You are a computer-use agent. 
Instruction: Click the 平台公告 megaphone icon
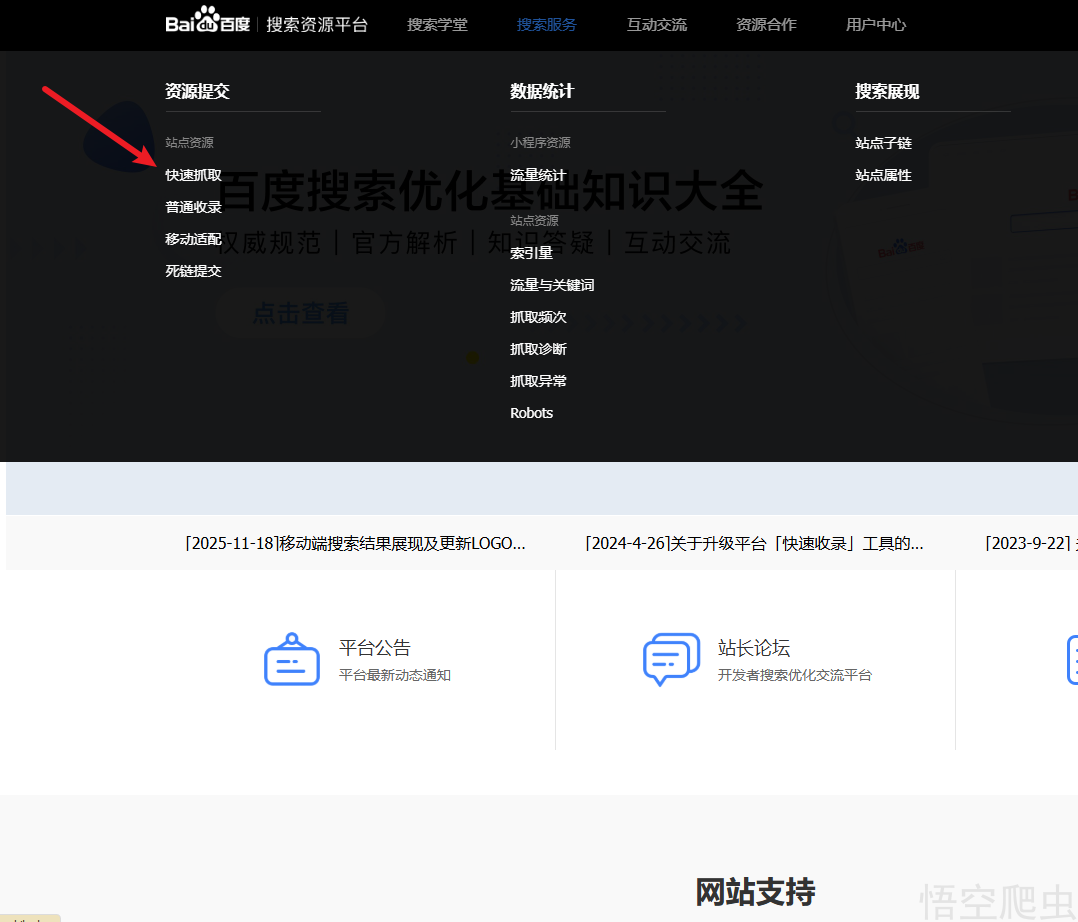[x=291, y=658]
